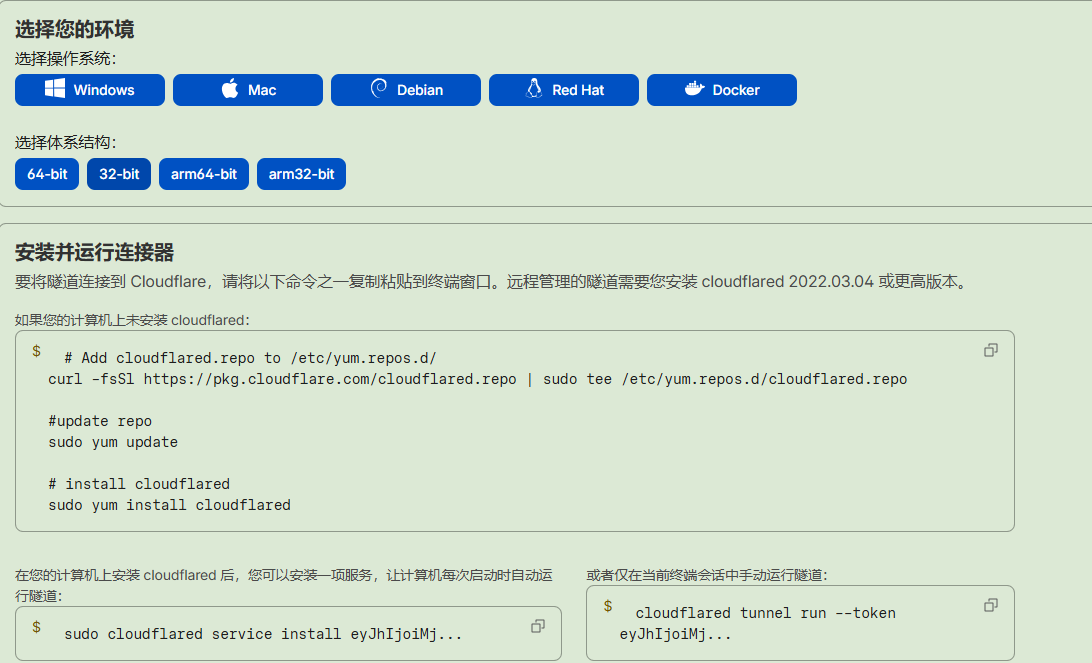Viewport: 1092px width, 663px height.
Task: Copy the cloudflared yum install commands
Action: [990, 350]
